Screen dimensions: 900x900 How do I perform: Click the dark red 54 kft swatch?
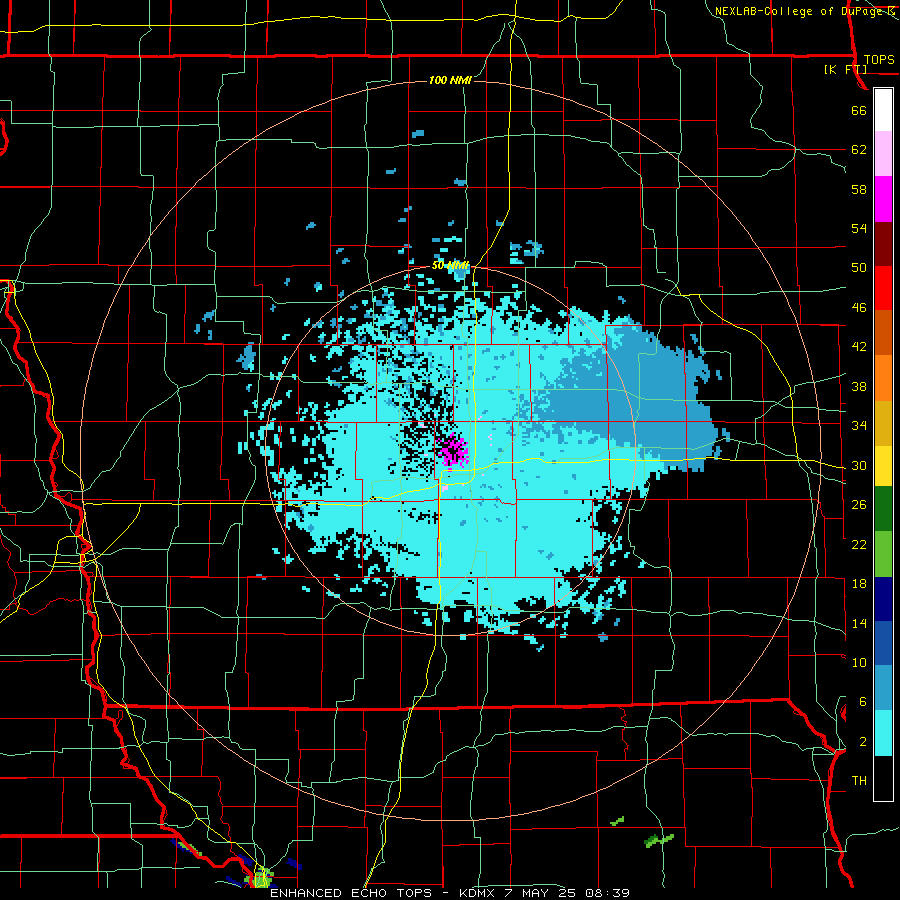tap(883, 244)
